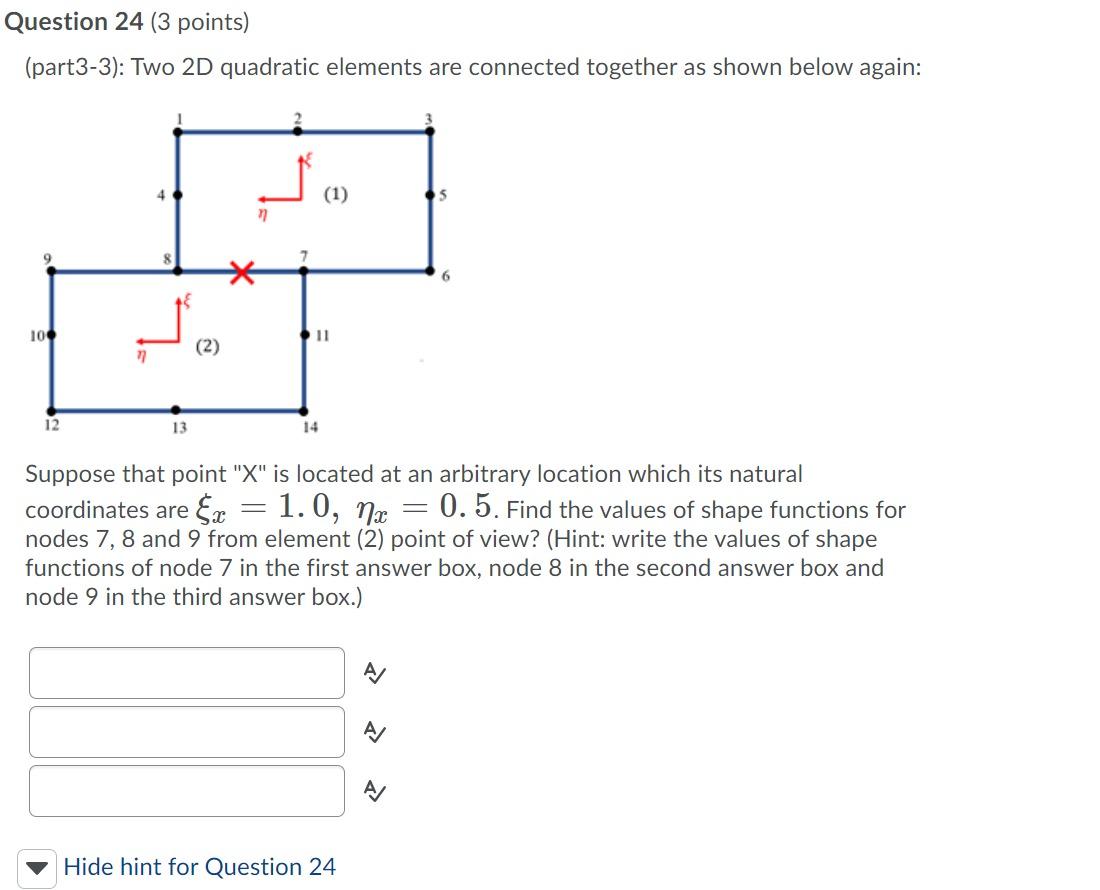Click node 8 dot in the diagram
Screen dimensions: 1100x890
click(177, 271)
